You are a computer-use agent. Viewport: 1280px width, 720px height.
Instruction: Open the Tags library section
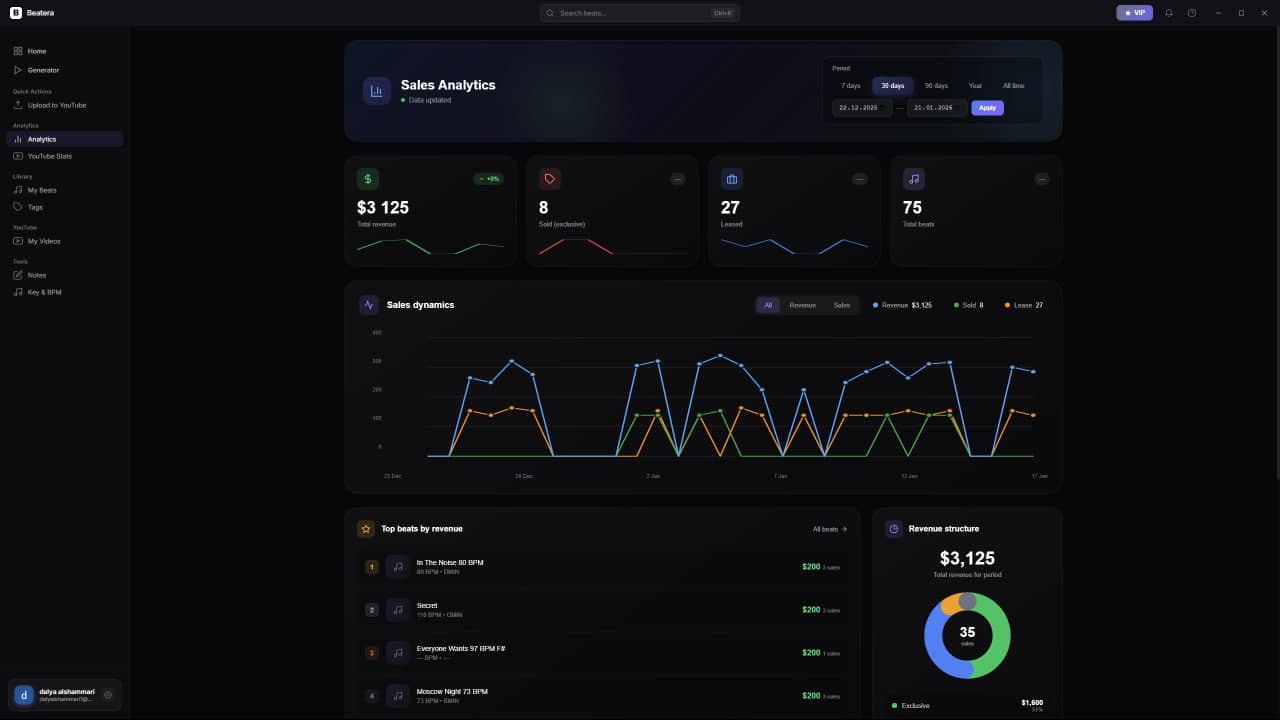coord(33,207)
